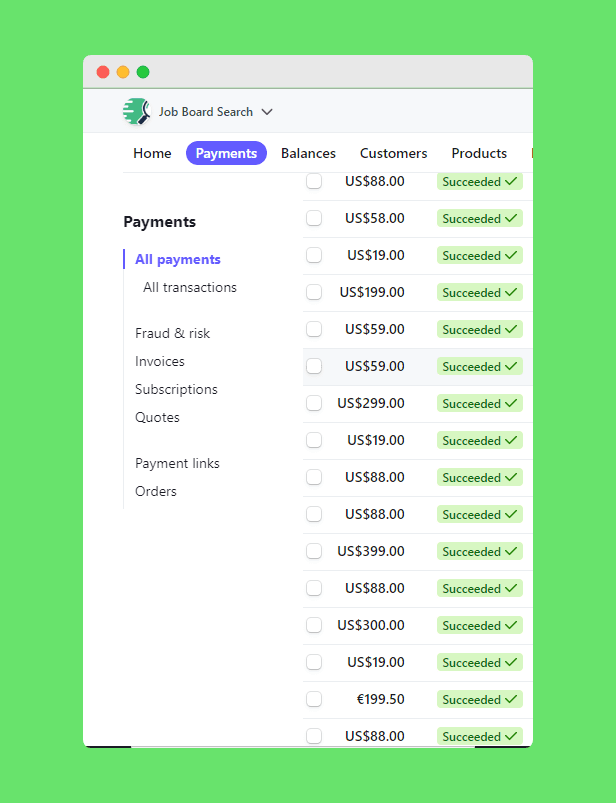Click the yellow minimize window button
This screenshot has height=803, width=616.
[123, 72]
